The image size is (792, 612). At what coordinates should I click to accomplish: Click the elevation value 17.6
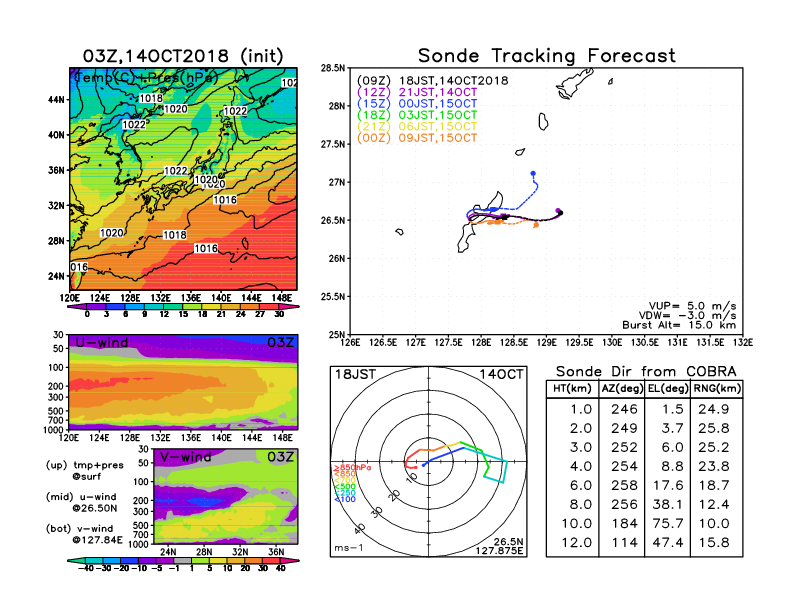(x=668, y=485)
